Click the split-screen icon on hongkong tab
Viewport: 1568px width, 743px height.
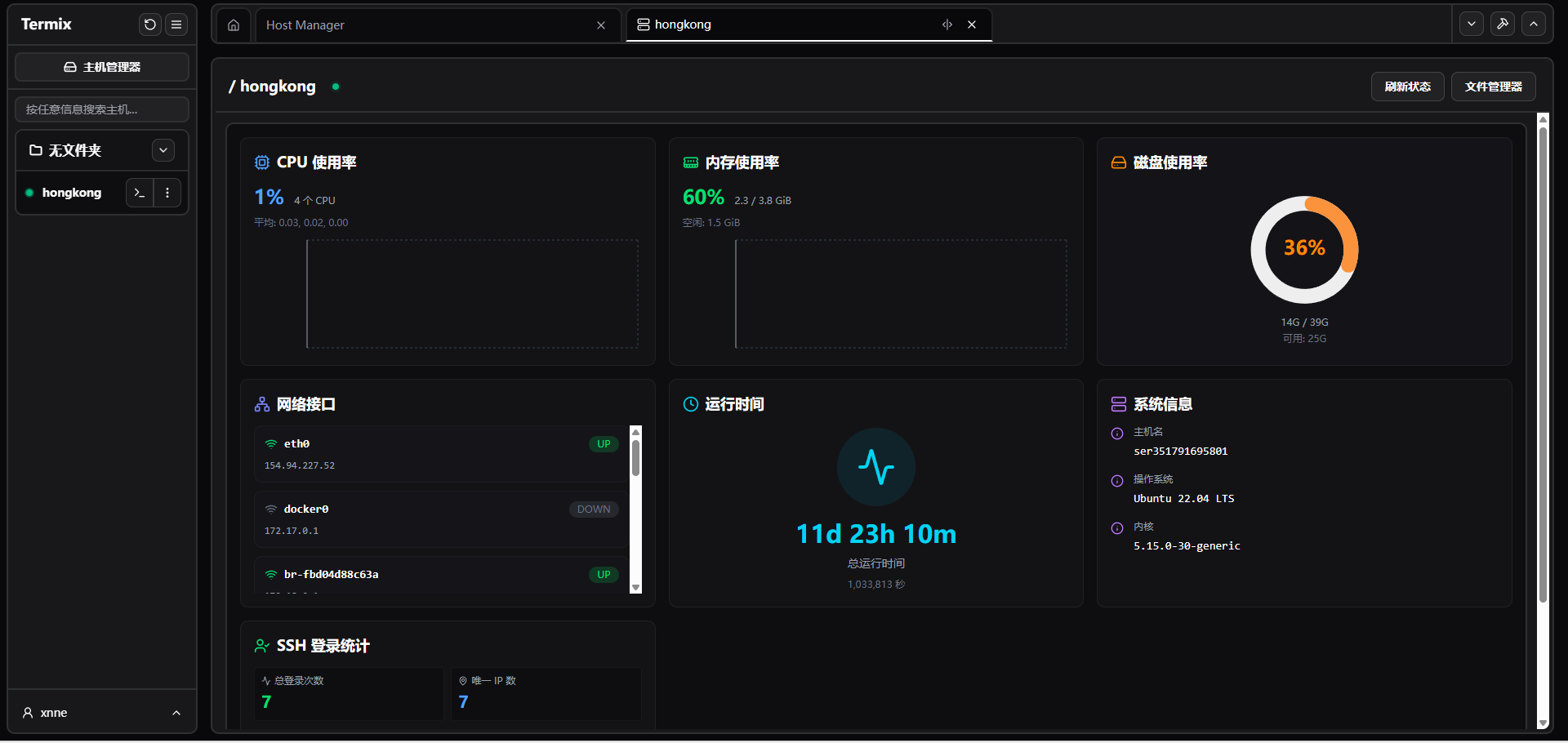(947, 24)
